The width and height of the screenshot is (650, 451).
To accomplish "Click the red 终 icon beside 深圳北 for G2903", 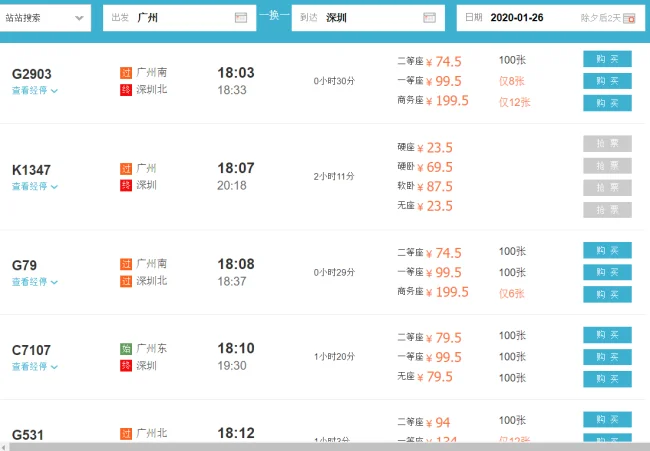I will [x=126, y=90].
